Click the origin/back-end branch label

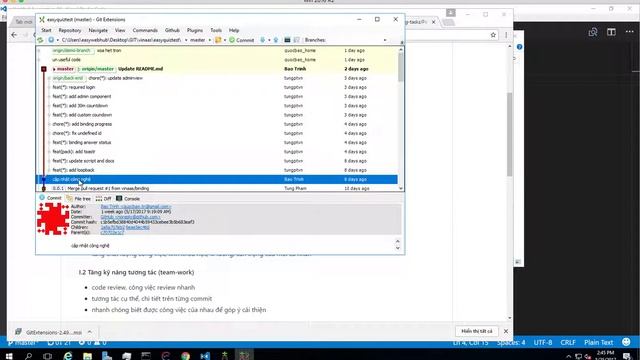(68, 78)
